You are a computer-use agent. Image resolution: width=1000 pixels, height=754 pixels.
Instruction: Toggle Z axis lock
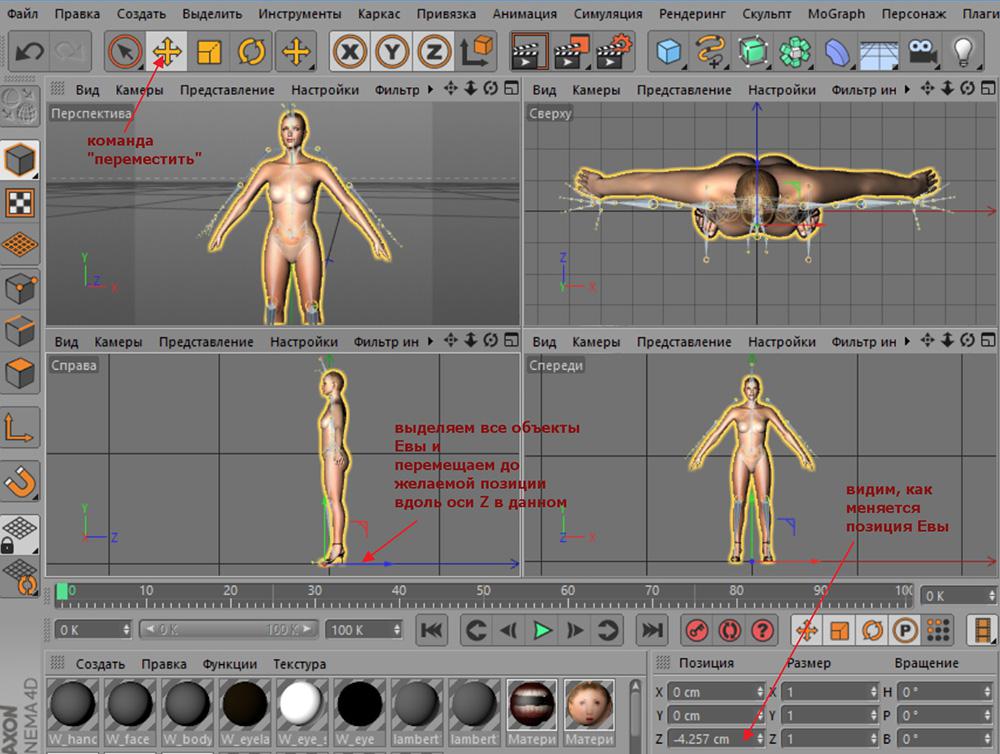(434, 50)
